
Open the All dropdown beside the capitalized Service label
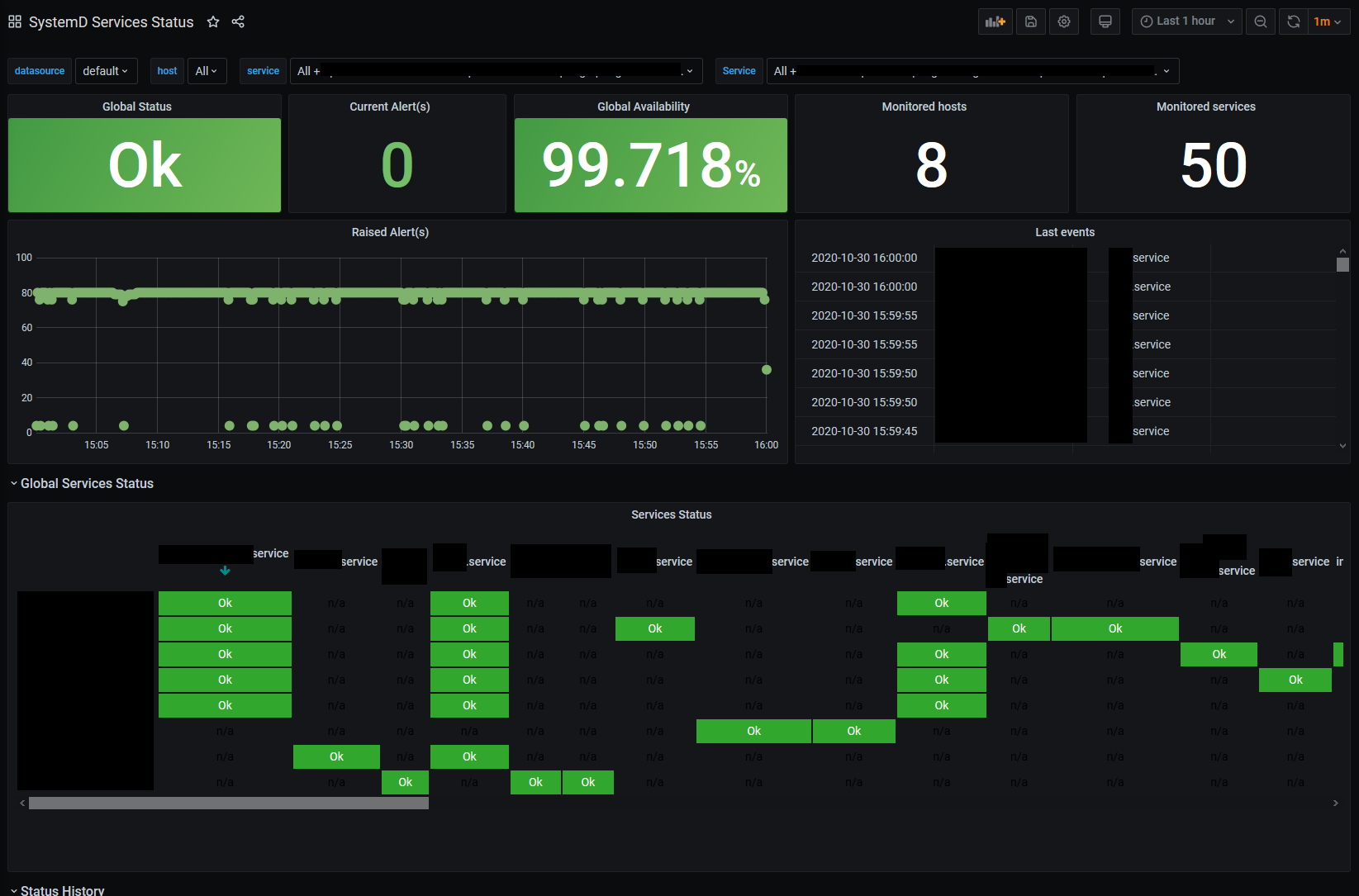pyautogui.click(x=972, y=71)
